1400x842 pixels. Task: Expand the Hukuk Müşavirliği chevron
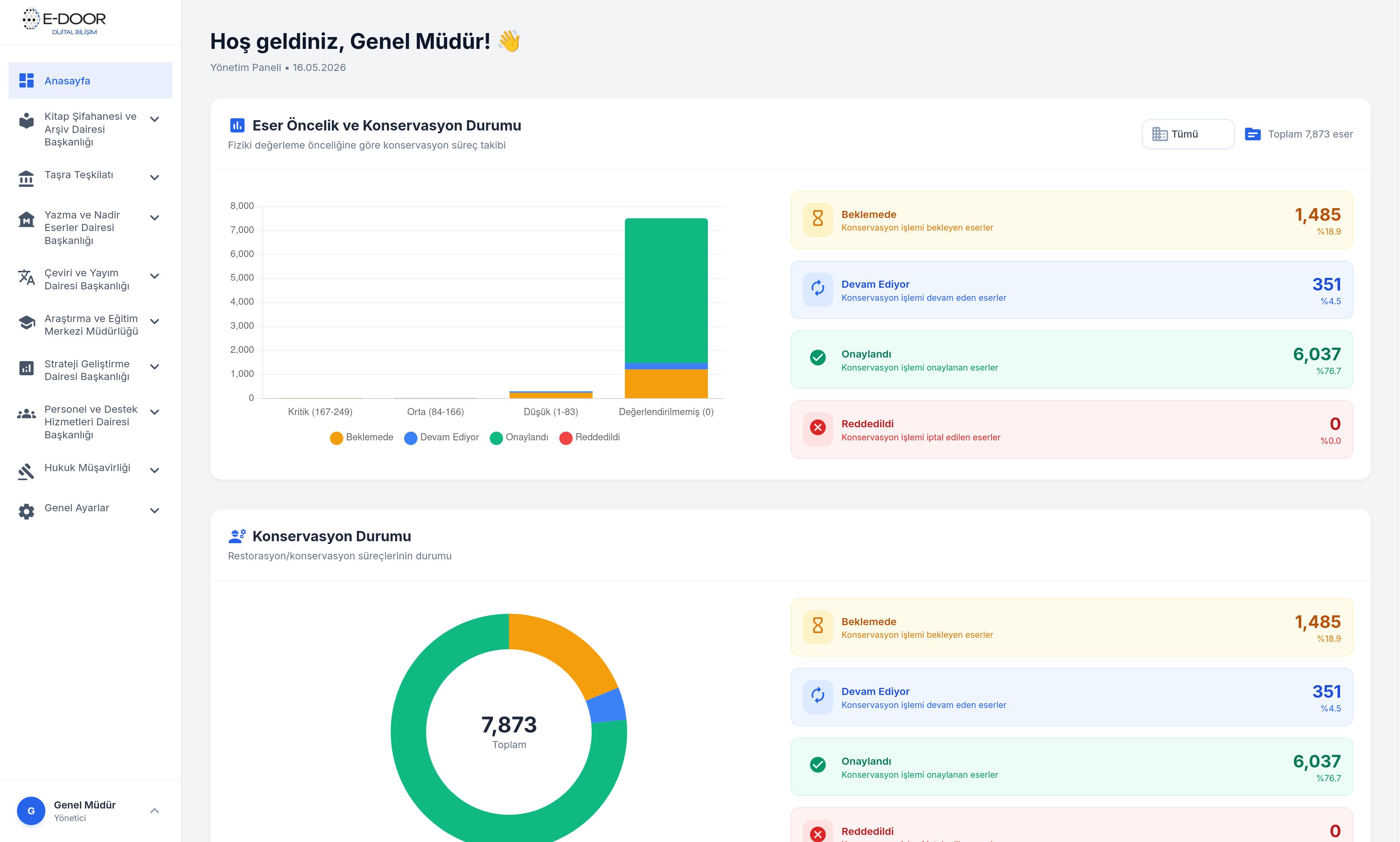154,470
